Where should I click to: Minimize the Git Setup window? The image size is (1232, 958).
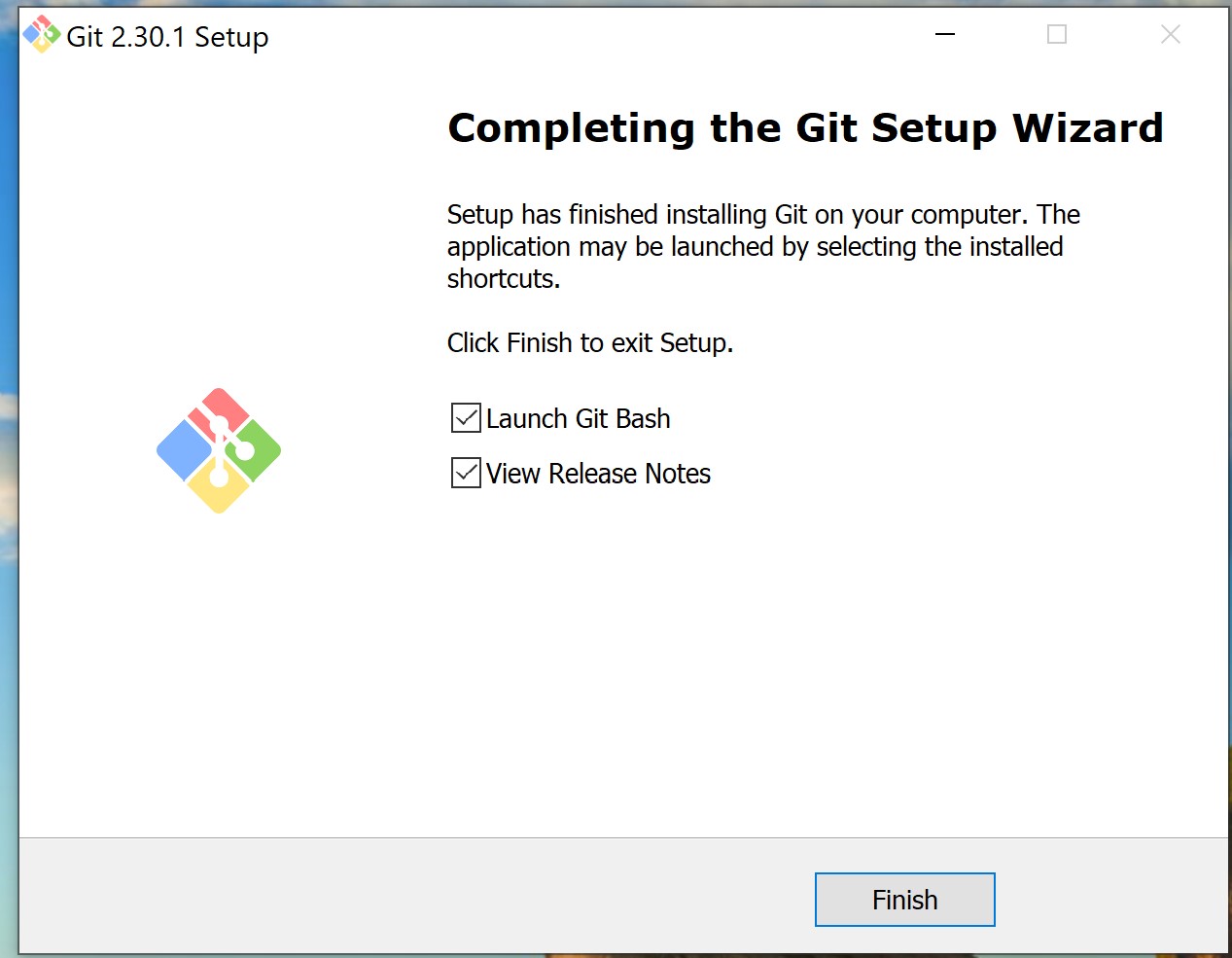945,35
